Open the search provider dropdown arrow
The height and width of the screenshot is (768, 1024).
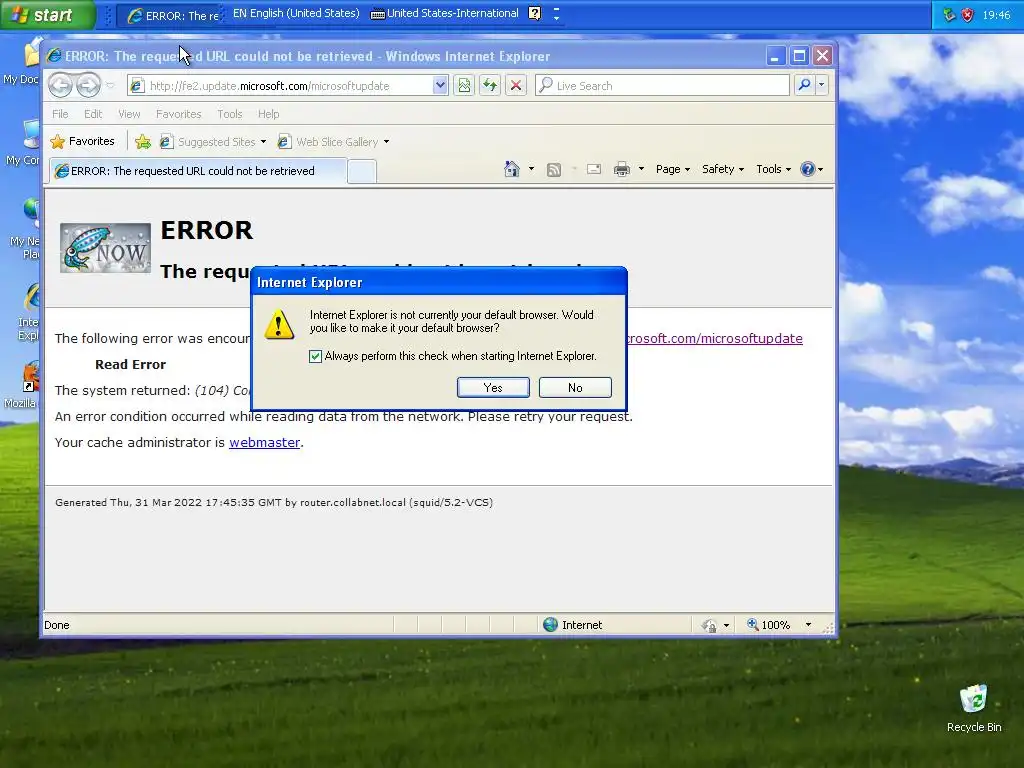pyautogui.click(x=822, y=85)
